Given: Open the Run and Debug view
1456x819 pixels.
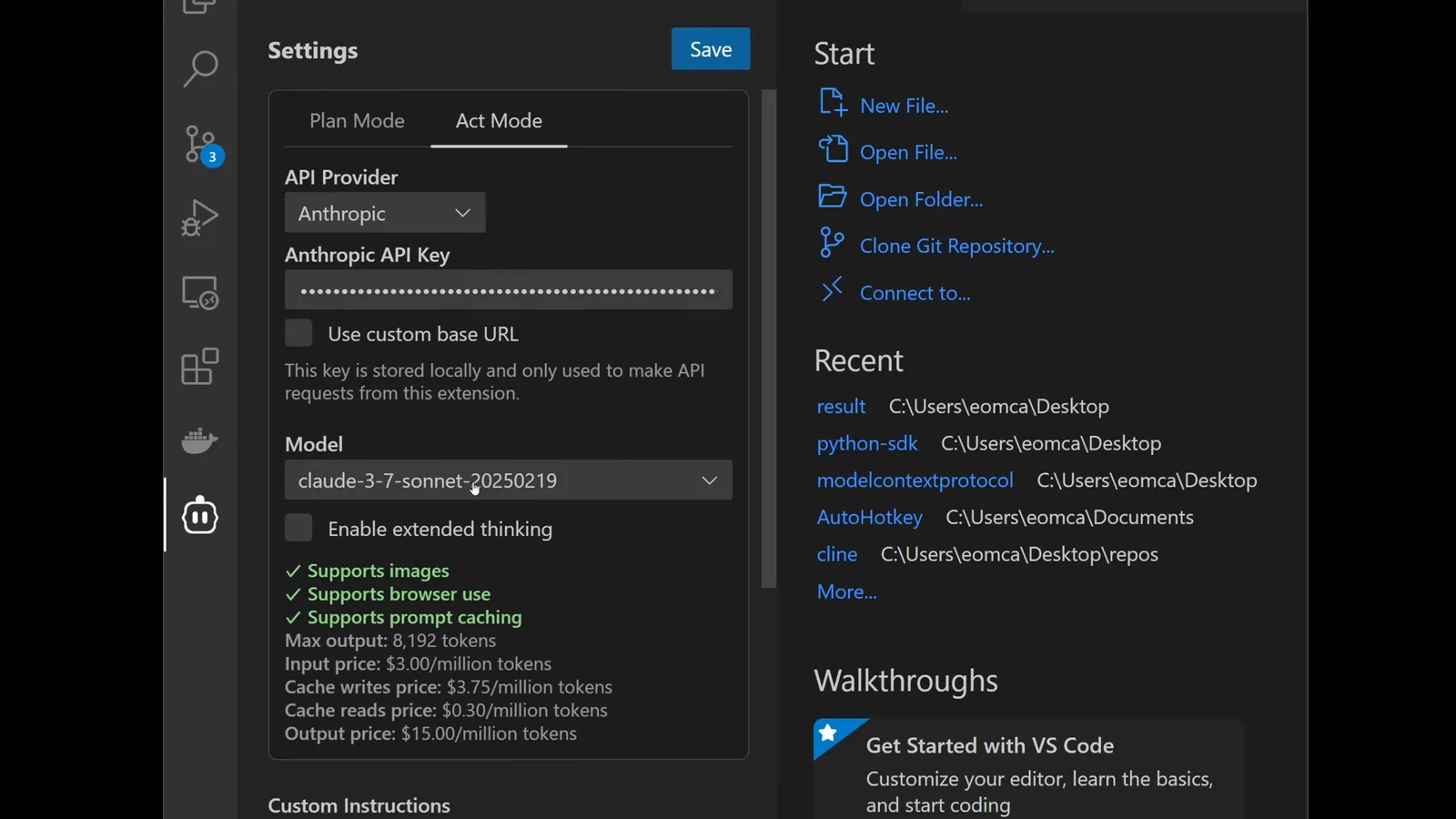Looking at the screenshot, I should click(x=200, y=218).
